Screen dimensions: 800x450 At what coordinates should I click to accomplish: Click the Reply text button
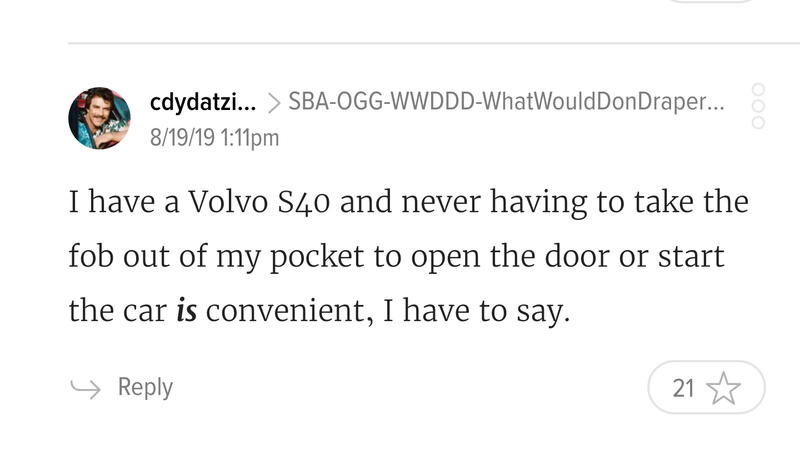pos(145,387)
